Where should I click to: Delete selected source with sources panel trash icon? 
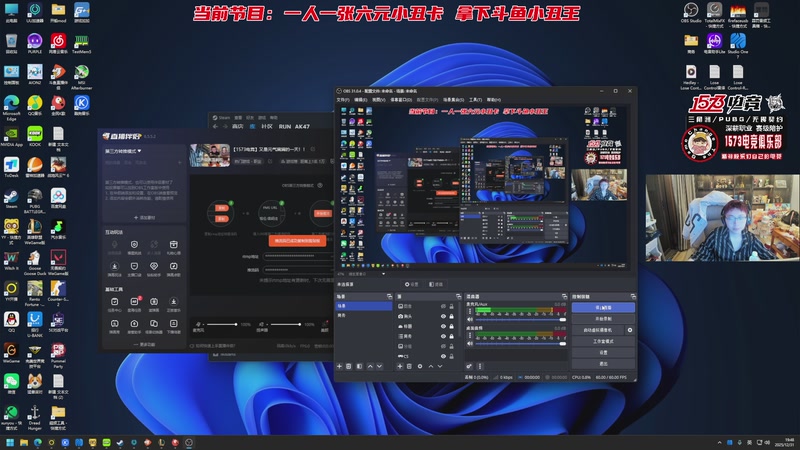[409, 366]
